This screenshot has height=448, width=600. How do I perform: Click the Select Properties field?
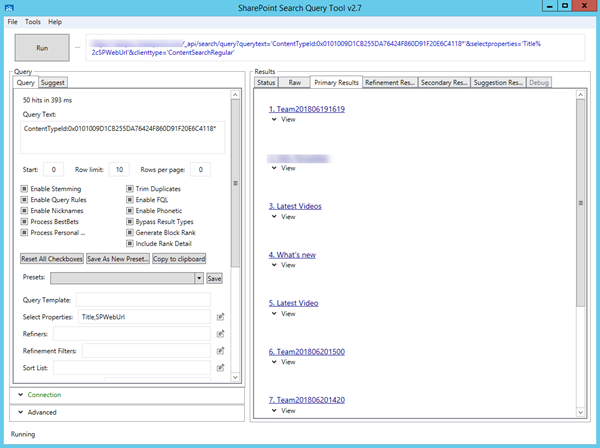144,317
